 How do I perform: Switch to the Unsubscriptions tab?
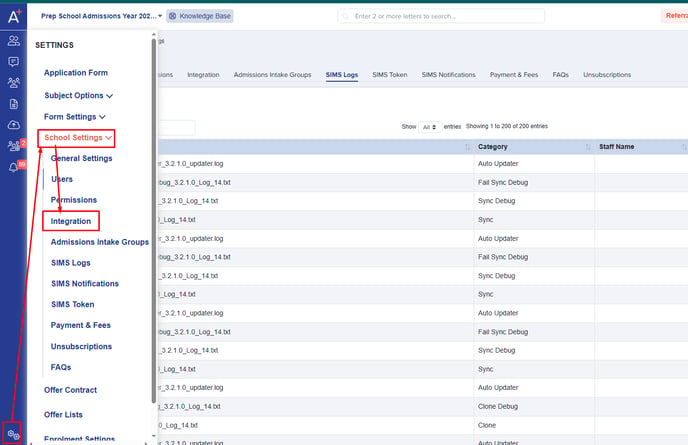pos(607,75)
